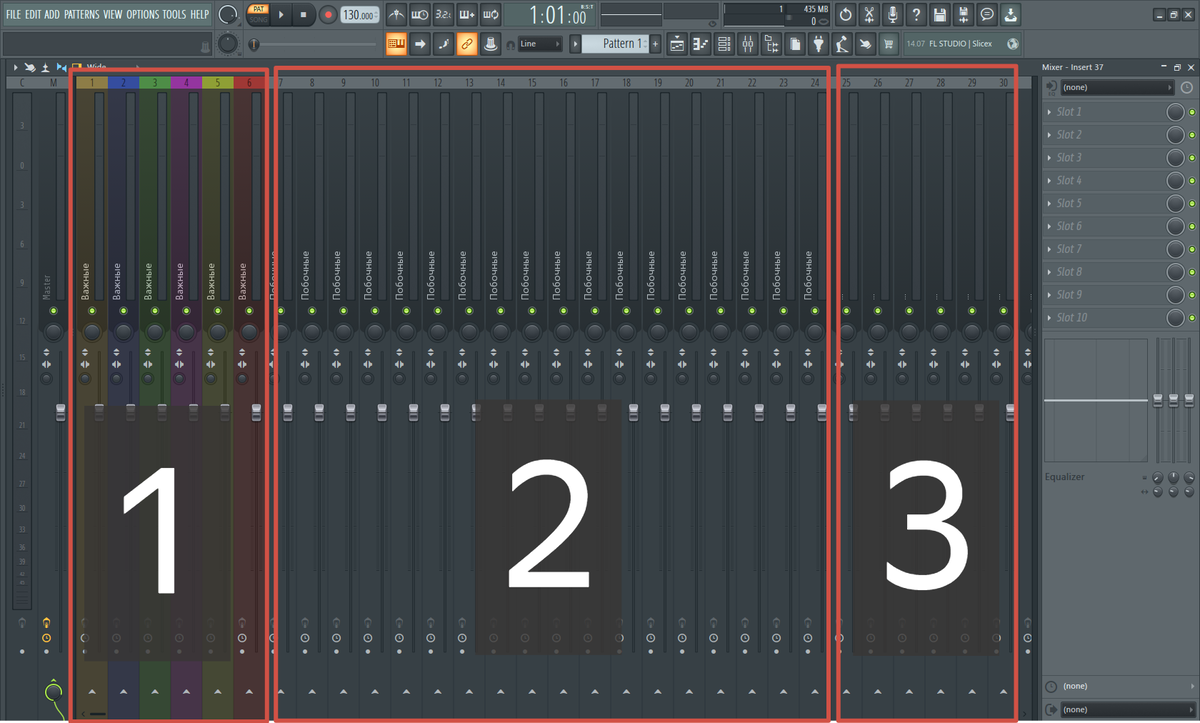
Task: Click the help question mark icon
Action: [x=916, y=15]
